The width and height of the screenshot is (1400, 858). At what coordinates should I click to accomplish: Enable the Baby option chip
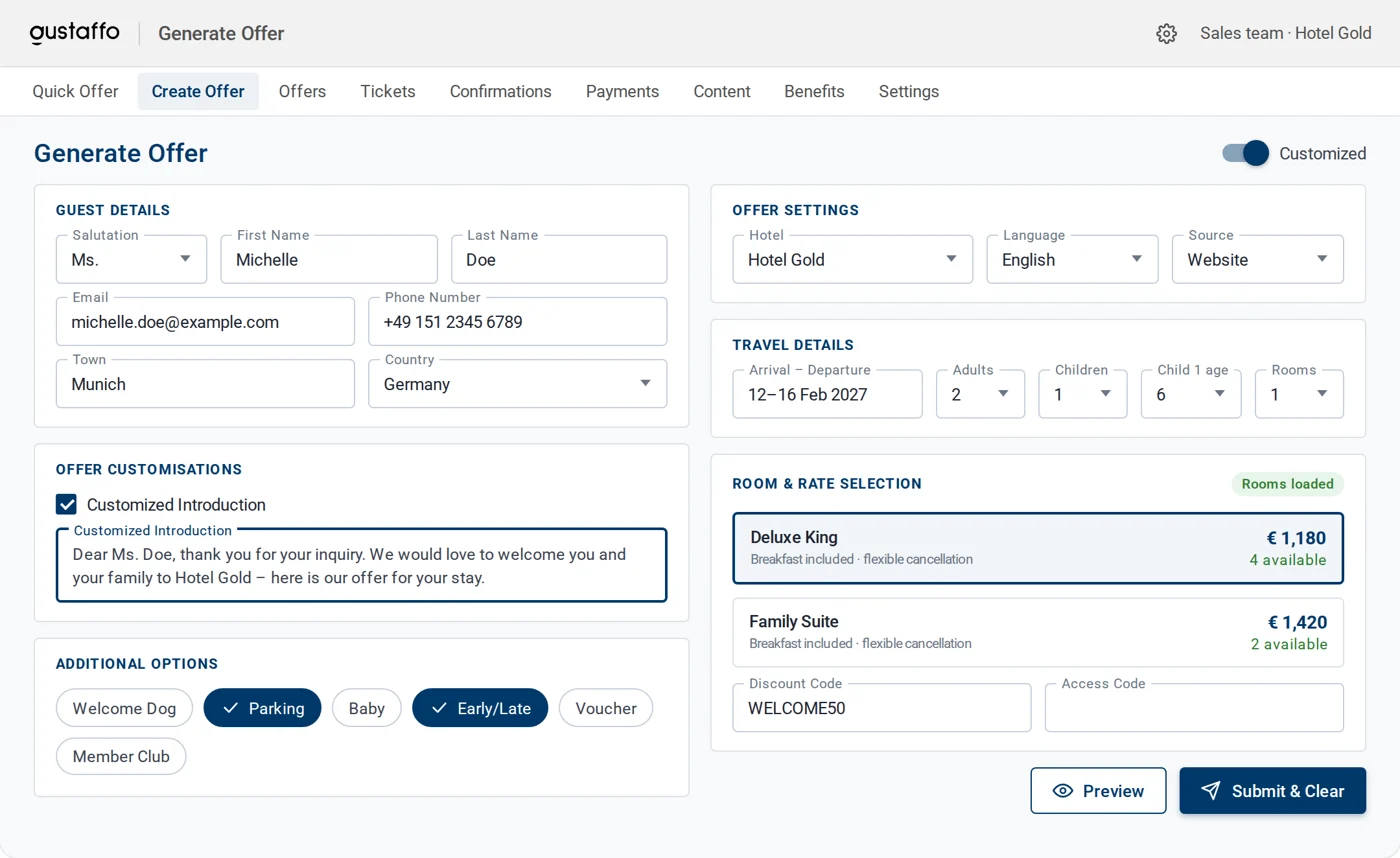(366, 708)
